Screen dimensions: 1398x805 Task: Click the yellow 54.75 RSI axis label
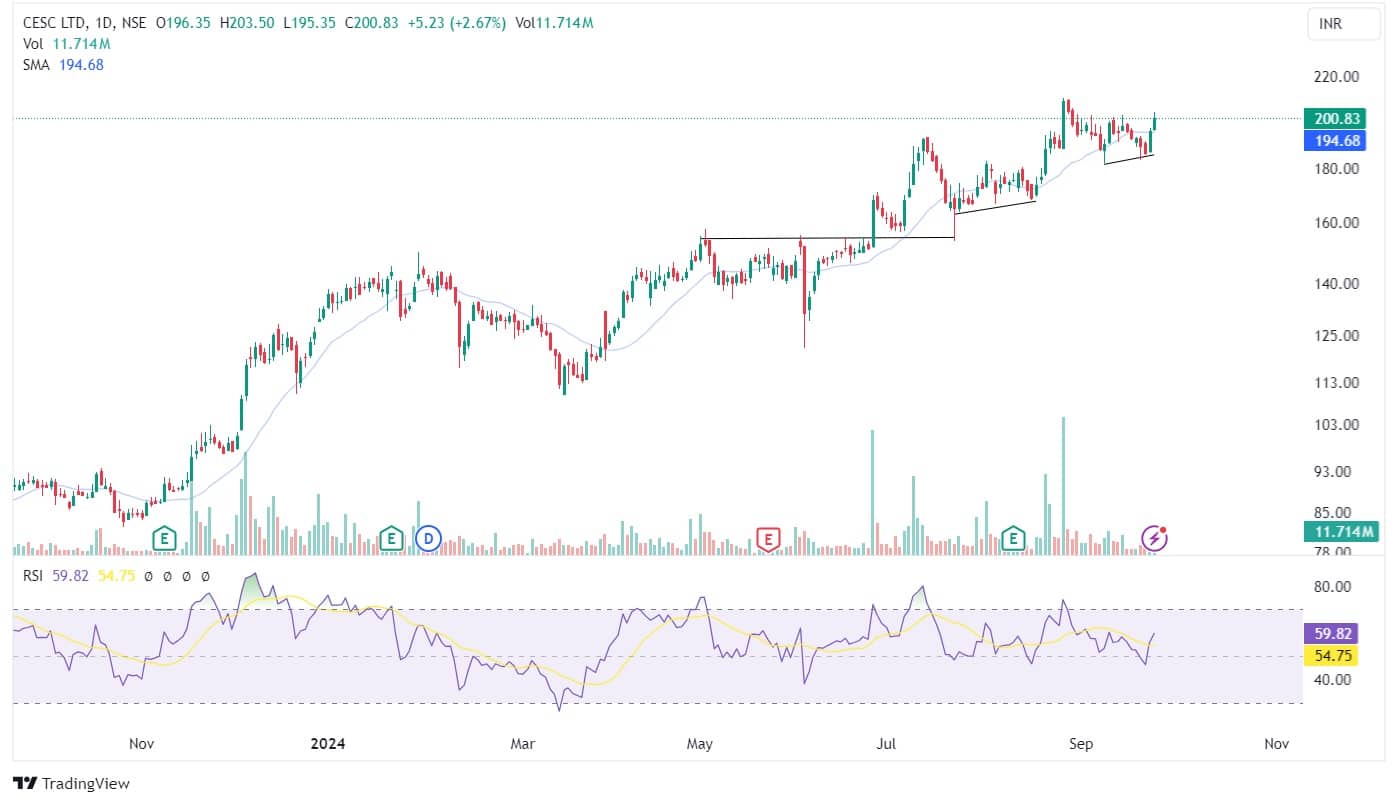(1333, 655)
